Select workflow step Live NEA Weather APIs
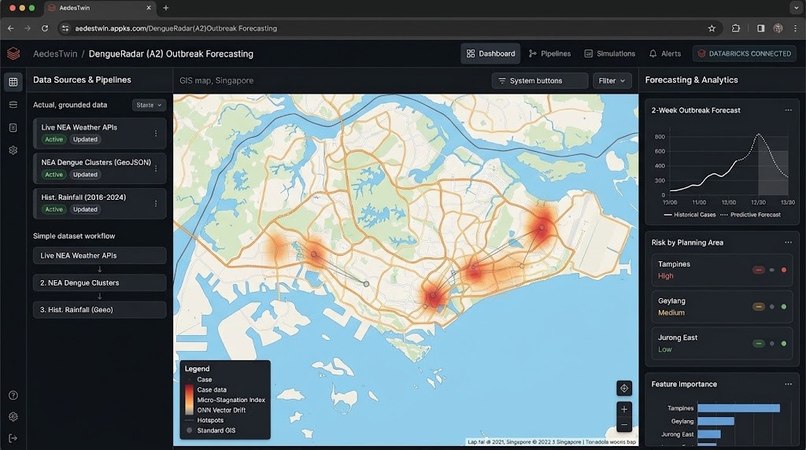806x450 pixels. (x=100, y=255)
